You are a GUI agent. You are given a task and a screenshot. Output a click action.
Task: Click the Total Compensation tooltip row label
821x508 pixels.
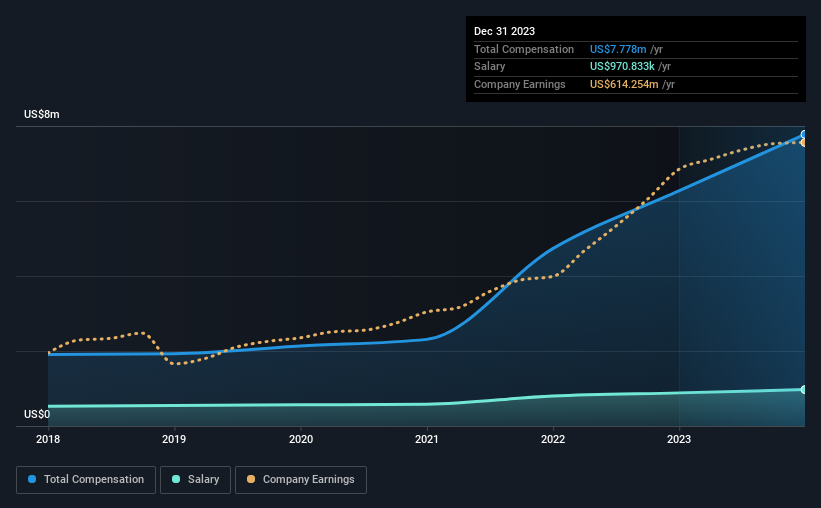click(524, 49)
